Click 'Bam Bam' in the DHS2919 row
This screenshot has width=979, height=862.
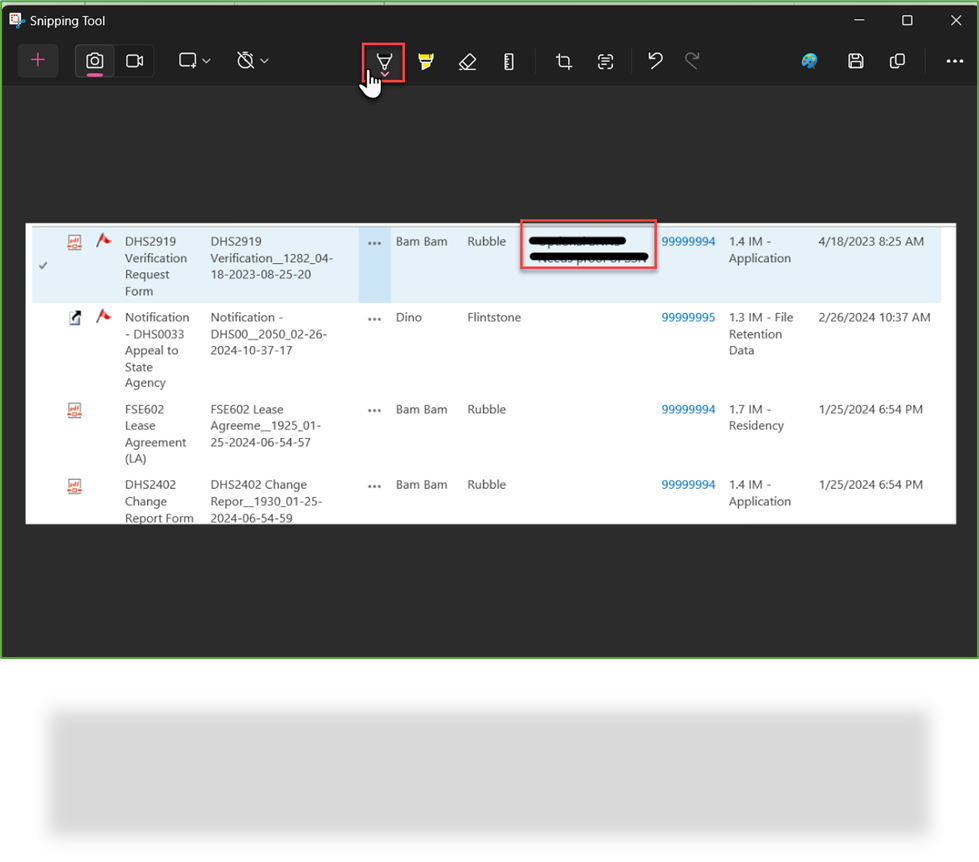point(421,242)
